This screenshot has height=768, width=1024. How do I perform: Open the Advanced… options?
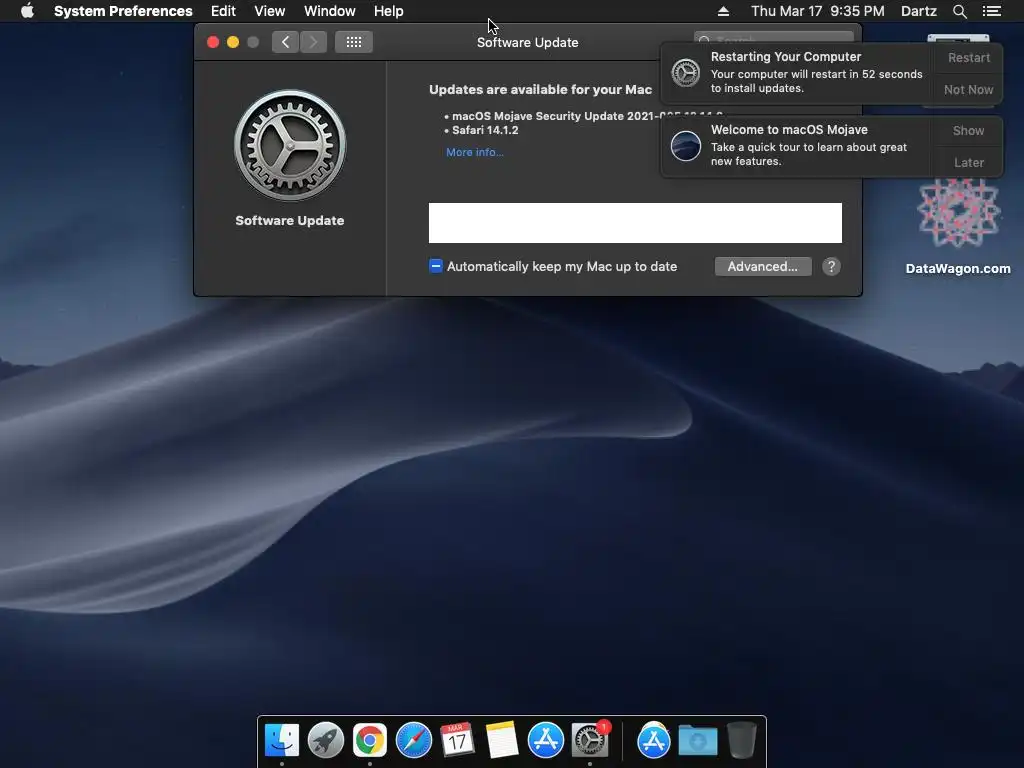pyautogui.click(x=763, y=266)
